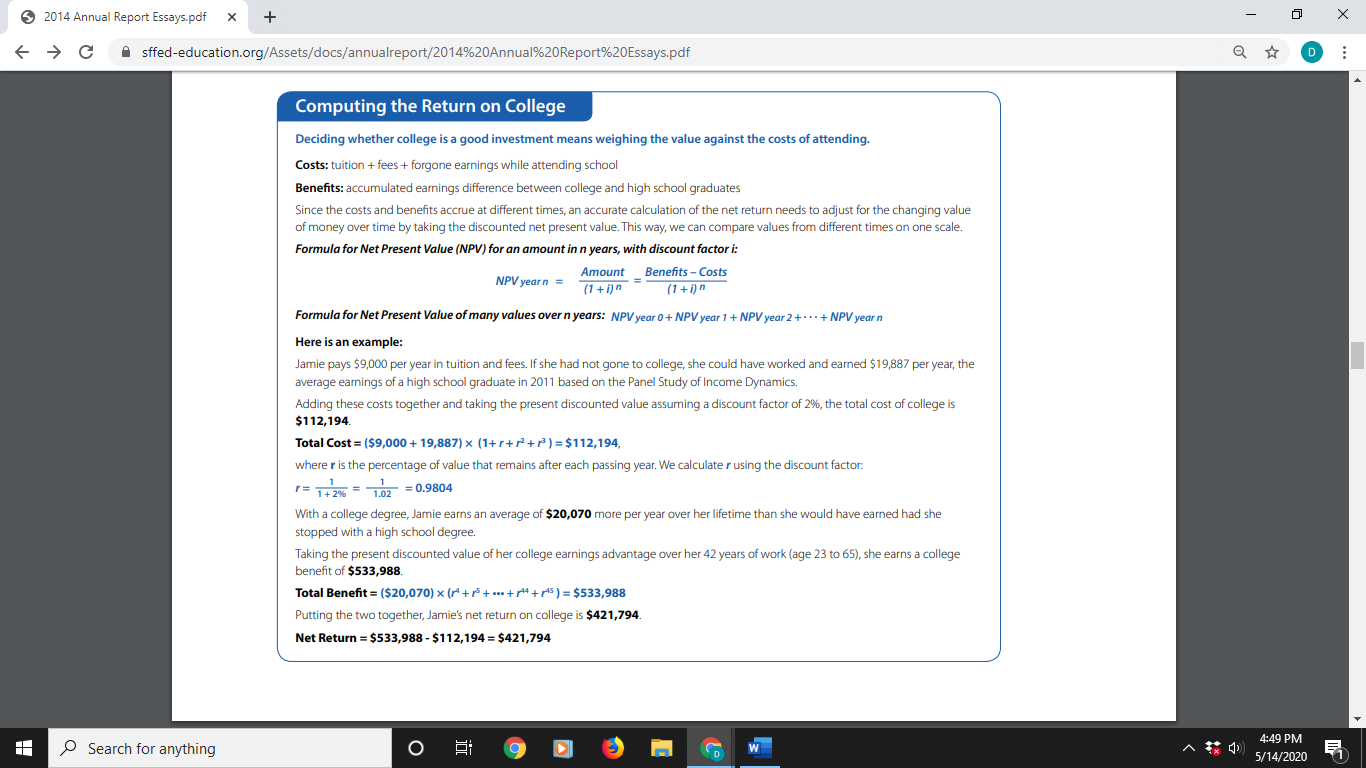The height and width of the screenshot is (768, 1366).
Task: Open the Chrome profile D avatar
Action: [x=1311, y=52]
